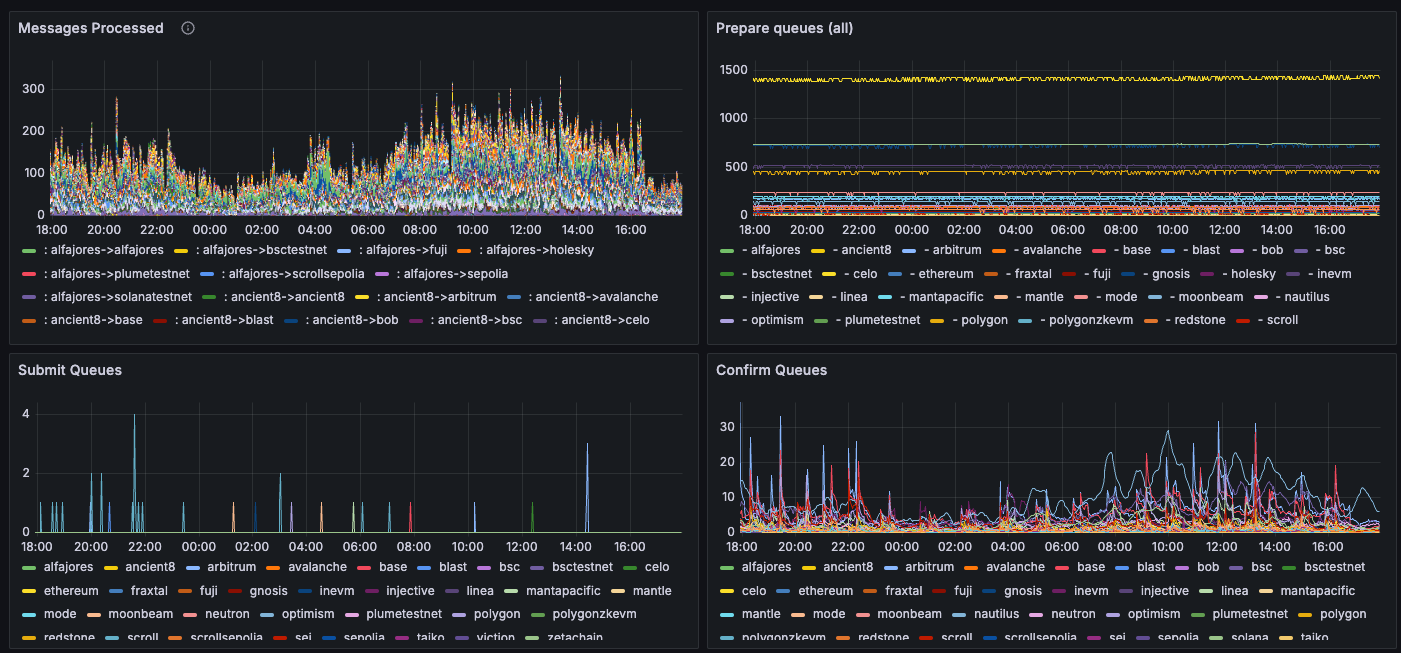Image resolution: width=1401 pixels, height=653 pixels.
Task: Click the red marker next to 'fuji' in Prepare queues
Action: [x=1069, y=273]
